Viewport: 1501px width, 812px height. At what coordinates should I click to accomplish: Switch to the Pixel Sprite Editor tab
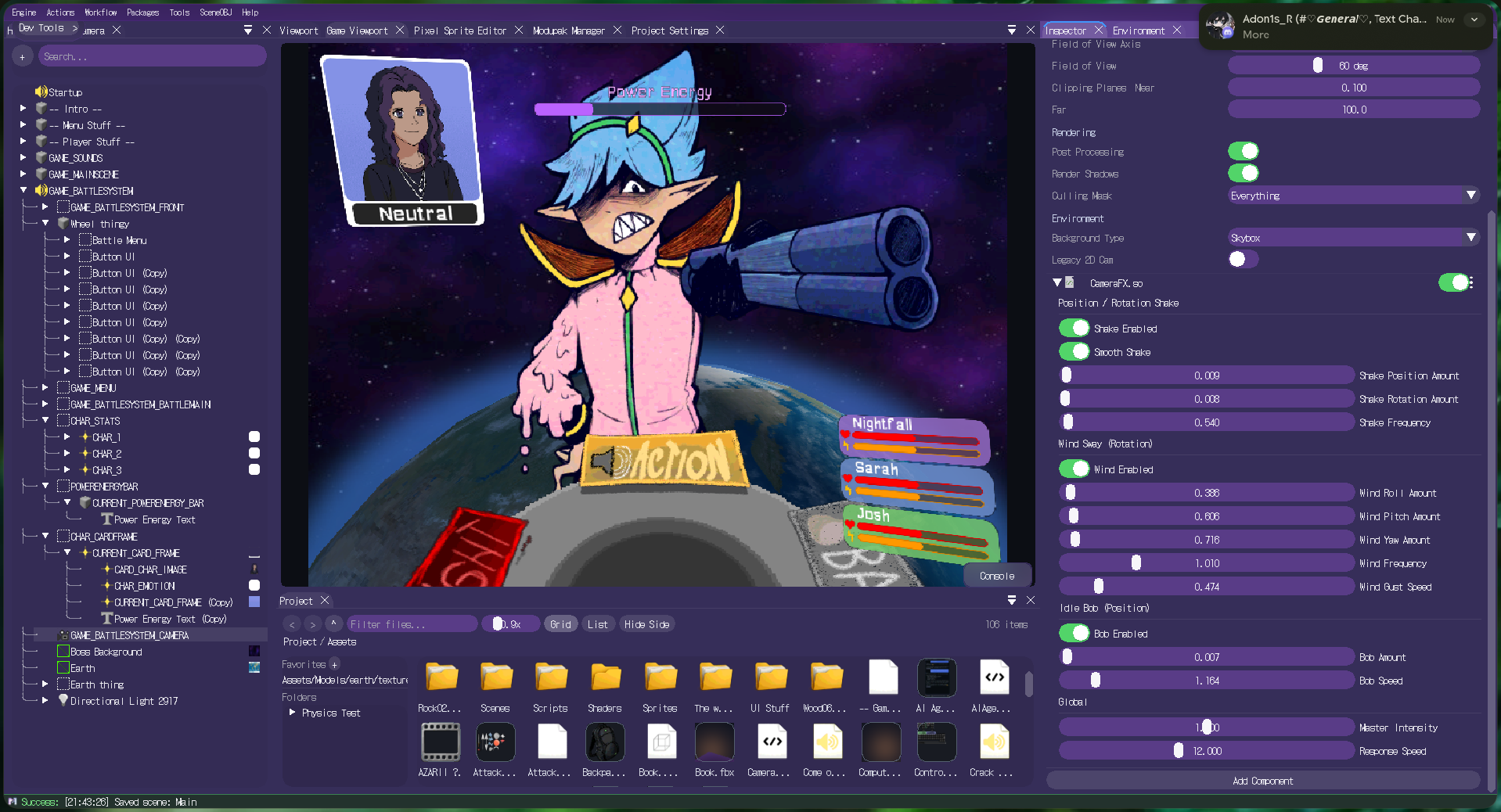(460, 31)
